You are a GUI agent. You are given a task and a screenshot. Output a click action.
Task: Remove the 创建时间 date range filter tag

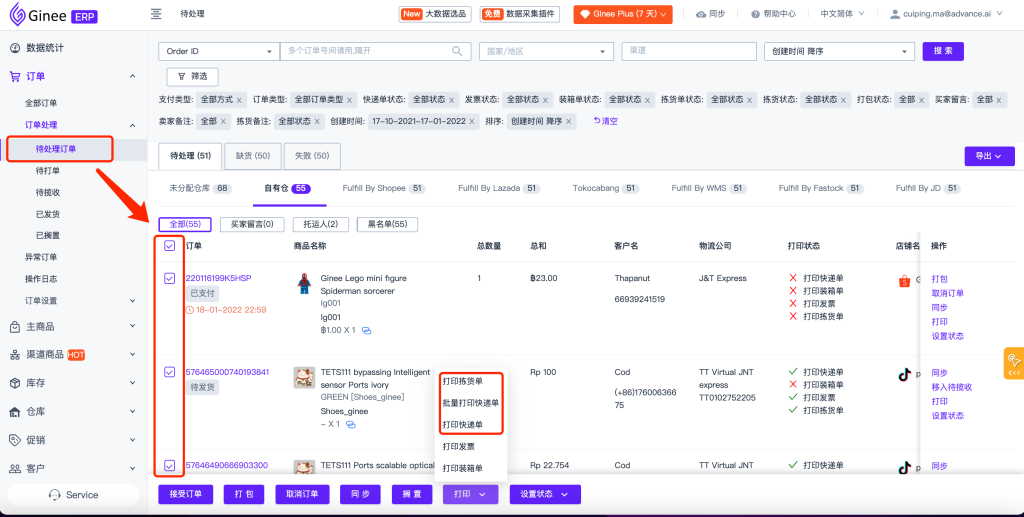[x=472, y=121]
